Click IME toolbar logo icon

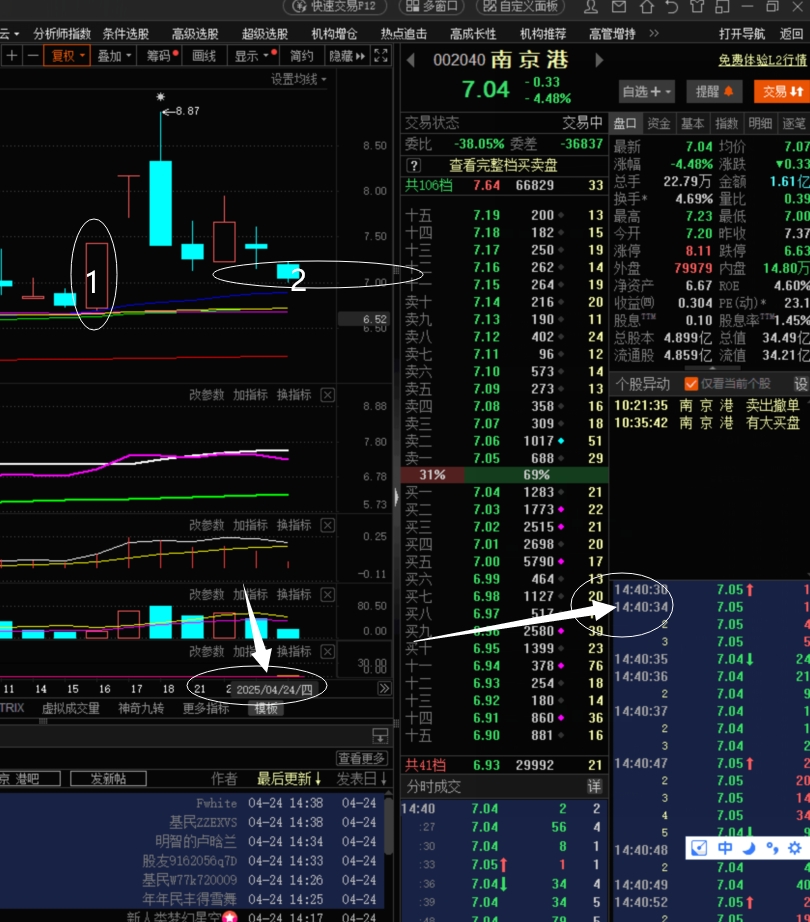pos(699,848)
